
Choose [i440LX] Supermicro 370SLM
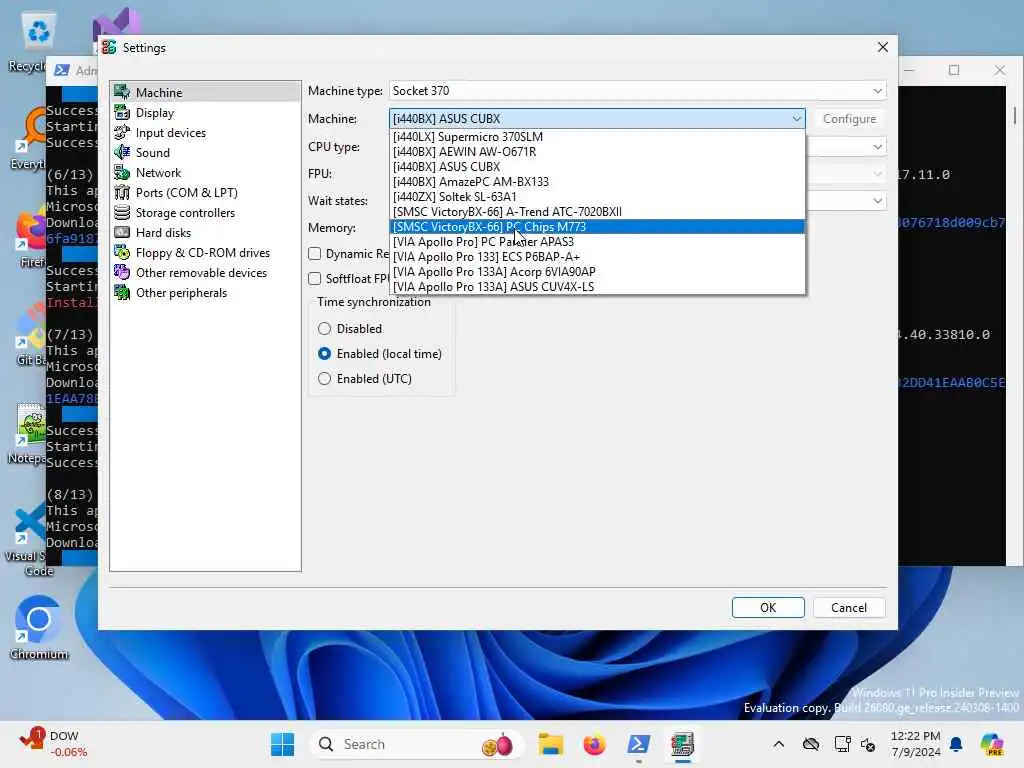point(598,136)
